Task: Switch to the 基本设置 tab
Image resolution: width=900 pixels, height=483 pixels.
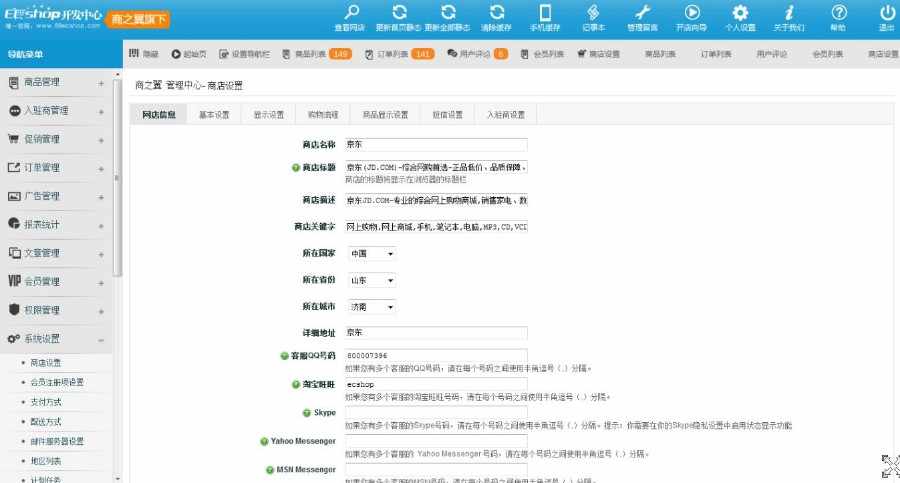Action: pos(214,115)
